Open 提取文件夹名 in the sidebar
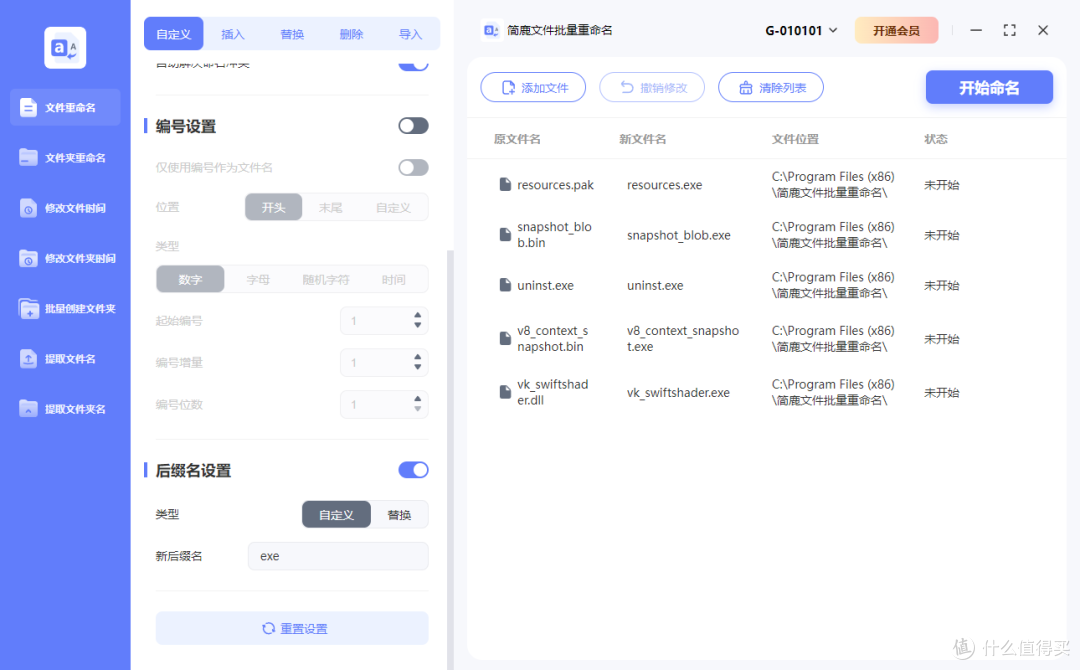Viewport: 1080px width, 670px height. (x=65, y=409)
